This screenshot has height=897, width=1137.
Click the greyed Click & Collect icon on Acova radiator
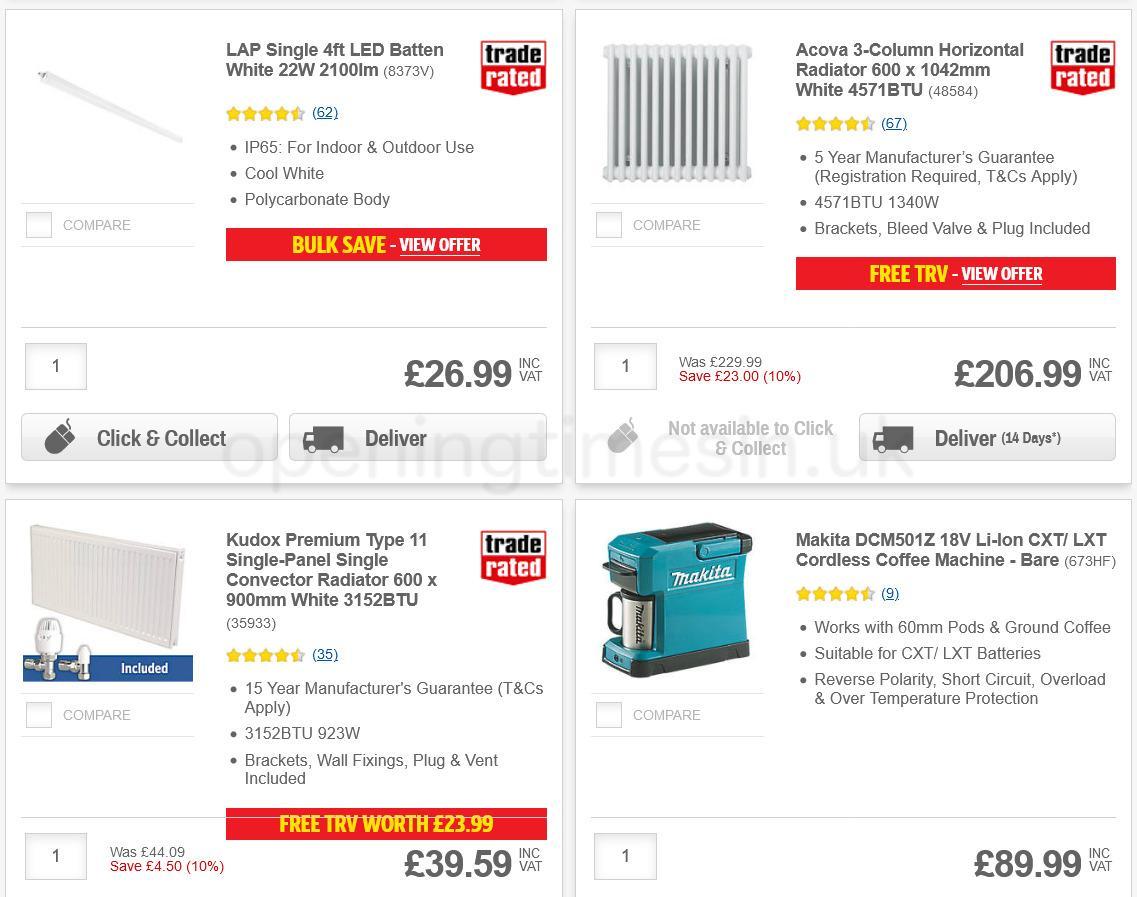(x=623, y=437)
